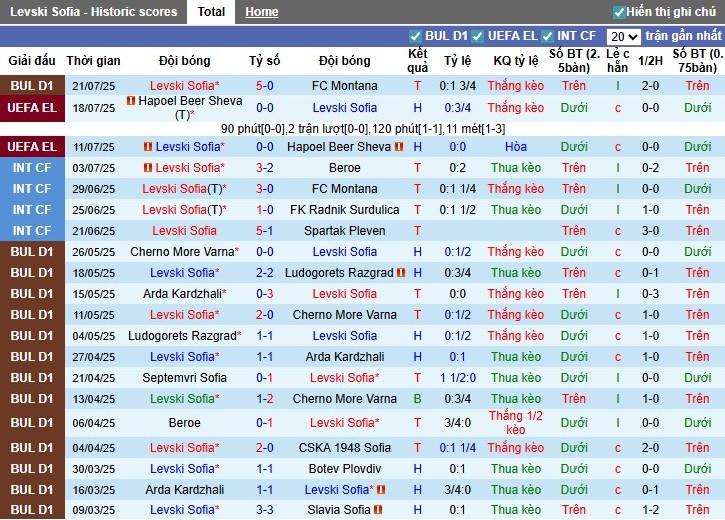Click red card icon beside Hapoel Beer Sheva 18/07/25
The height and width of the screenshot is (520, 725).
coord(130,101)
